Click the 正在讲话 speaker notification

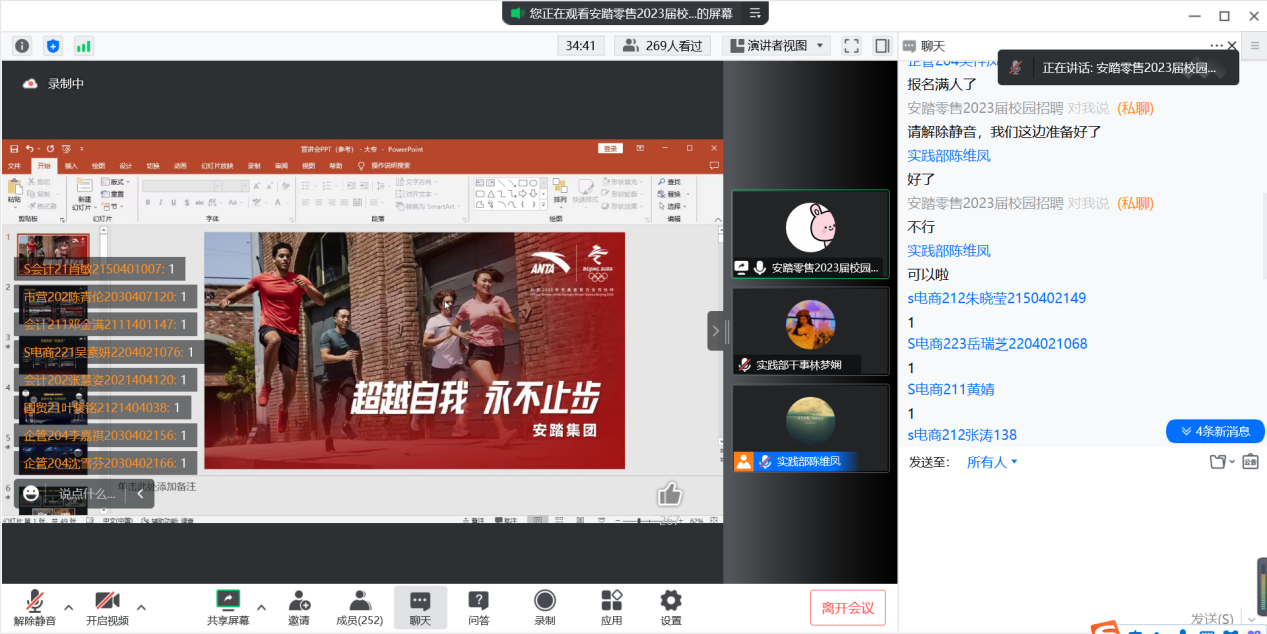click(1119, 68)
